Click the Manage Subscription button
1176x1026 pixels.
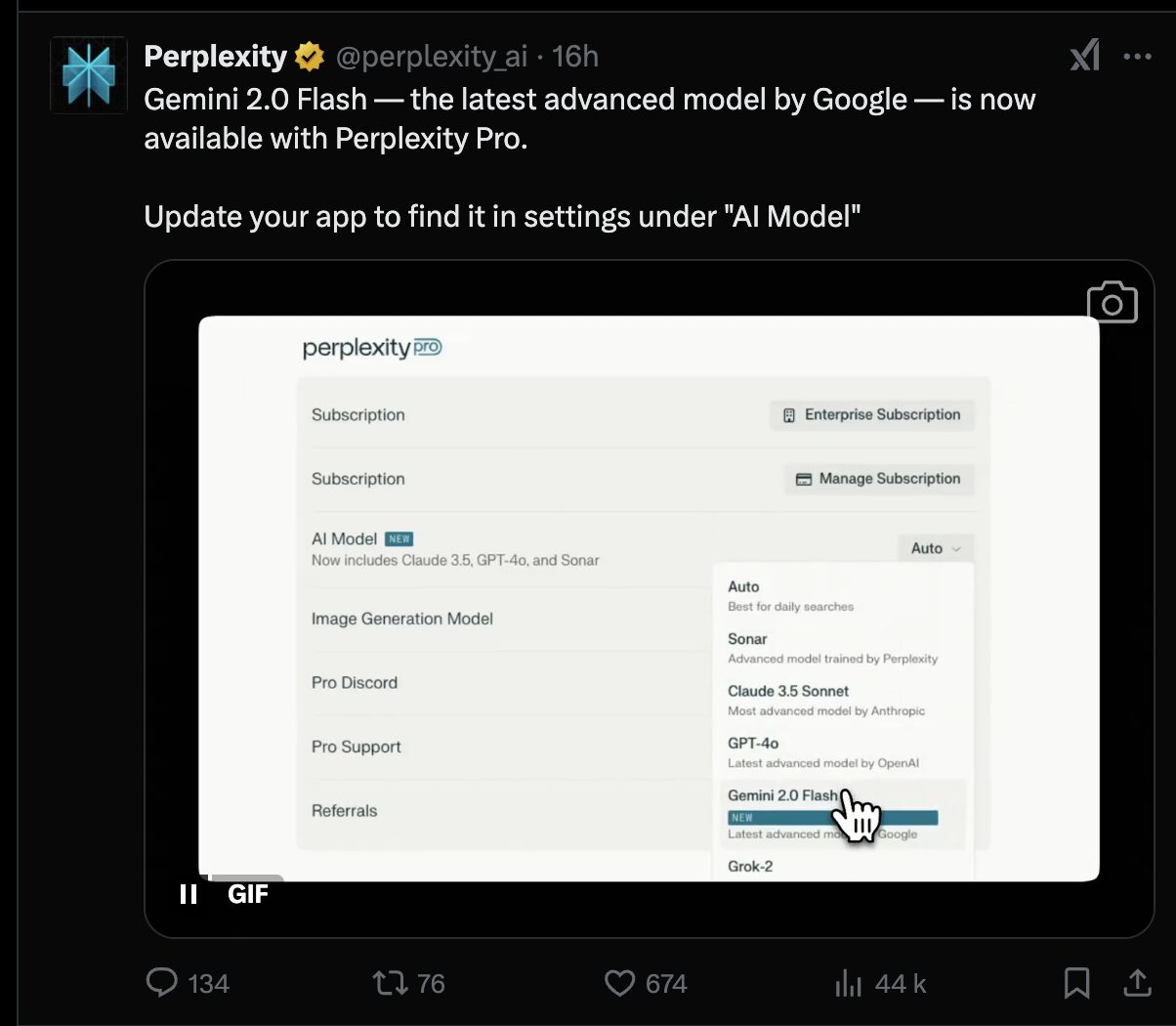click(879, 479)
